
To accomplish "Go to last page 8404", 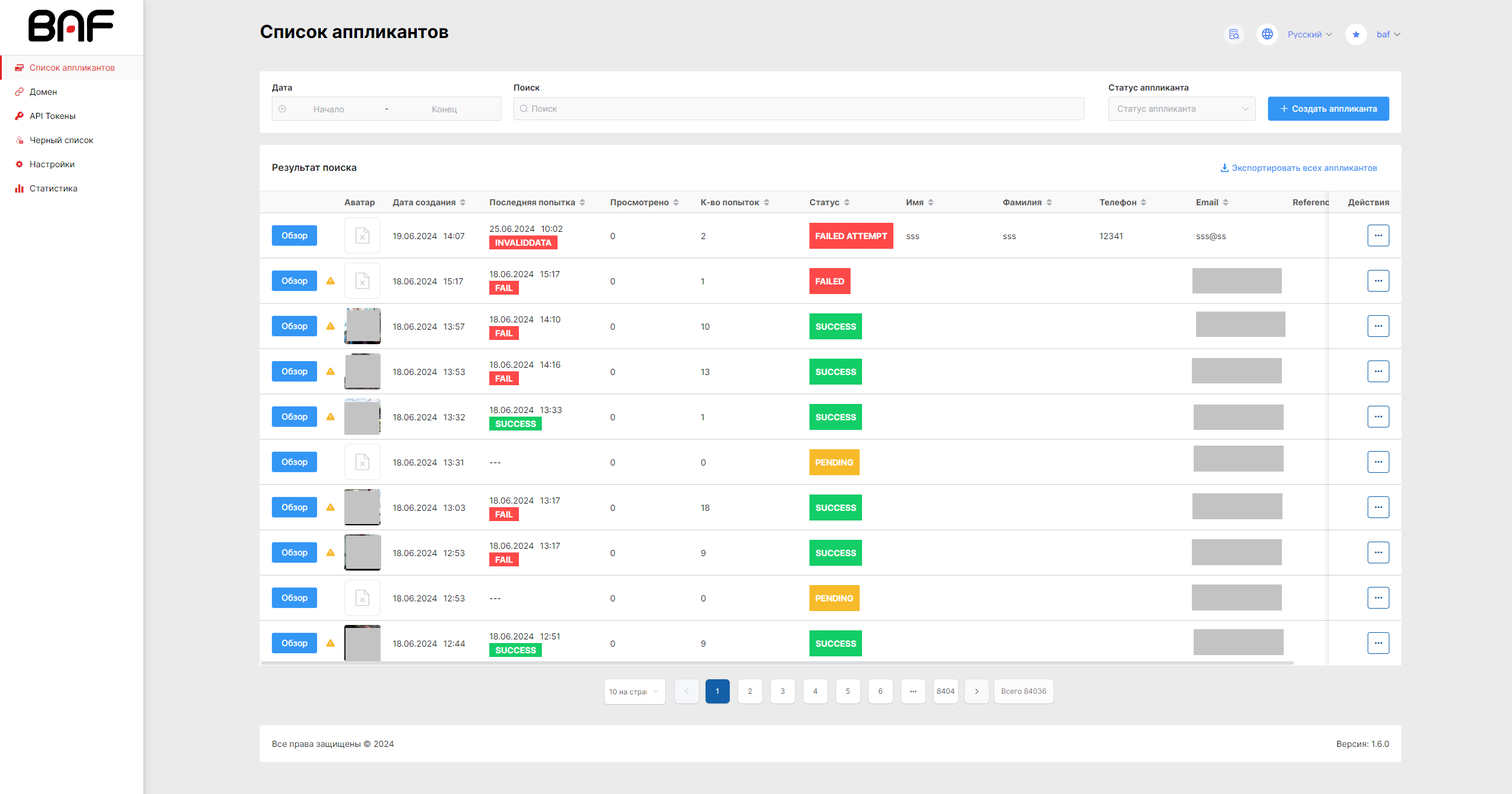I will coord(945,691).
